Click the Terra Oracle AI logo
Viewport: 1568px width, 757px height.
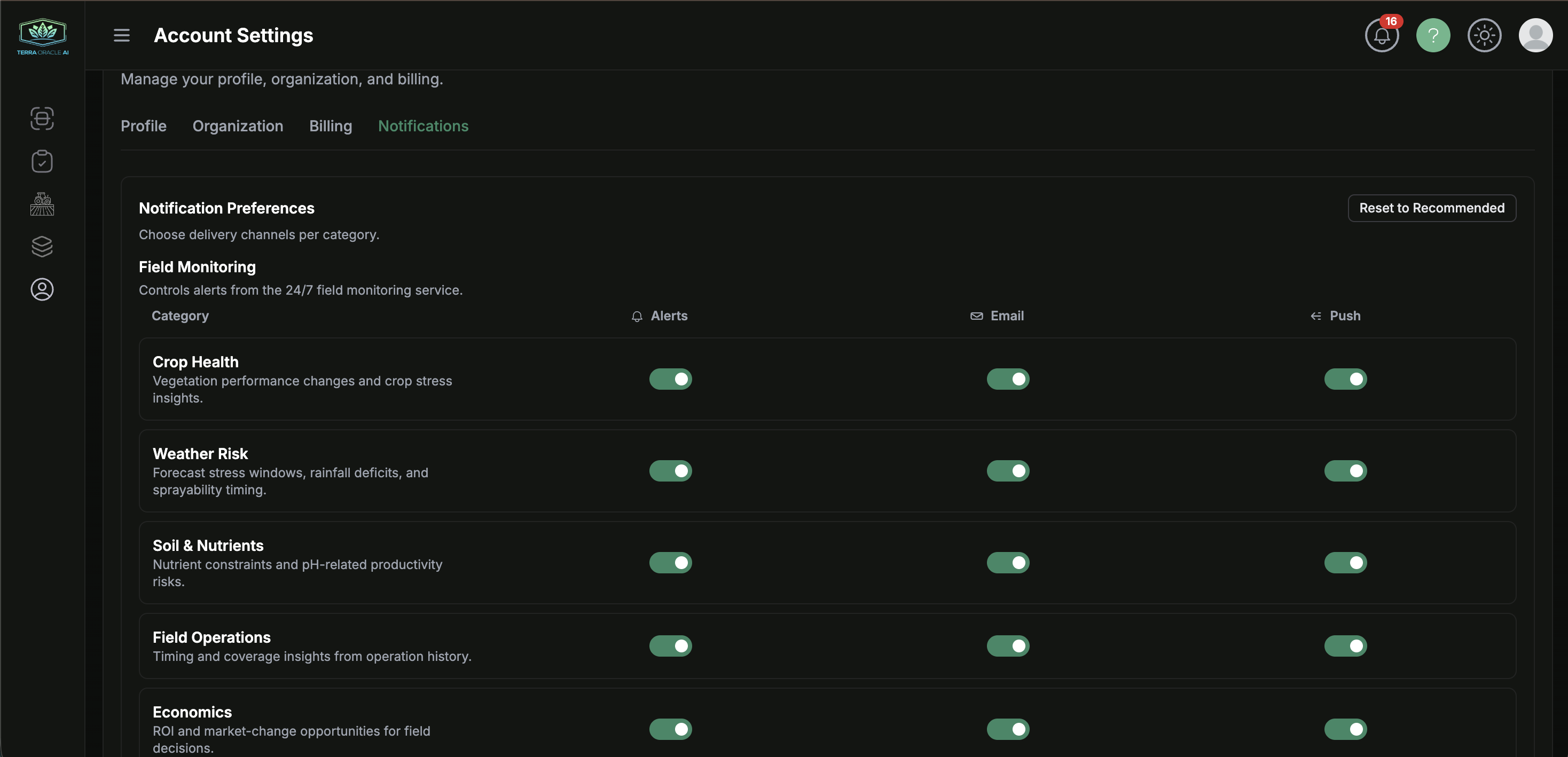(42, 35)
